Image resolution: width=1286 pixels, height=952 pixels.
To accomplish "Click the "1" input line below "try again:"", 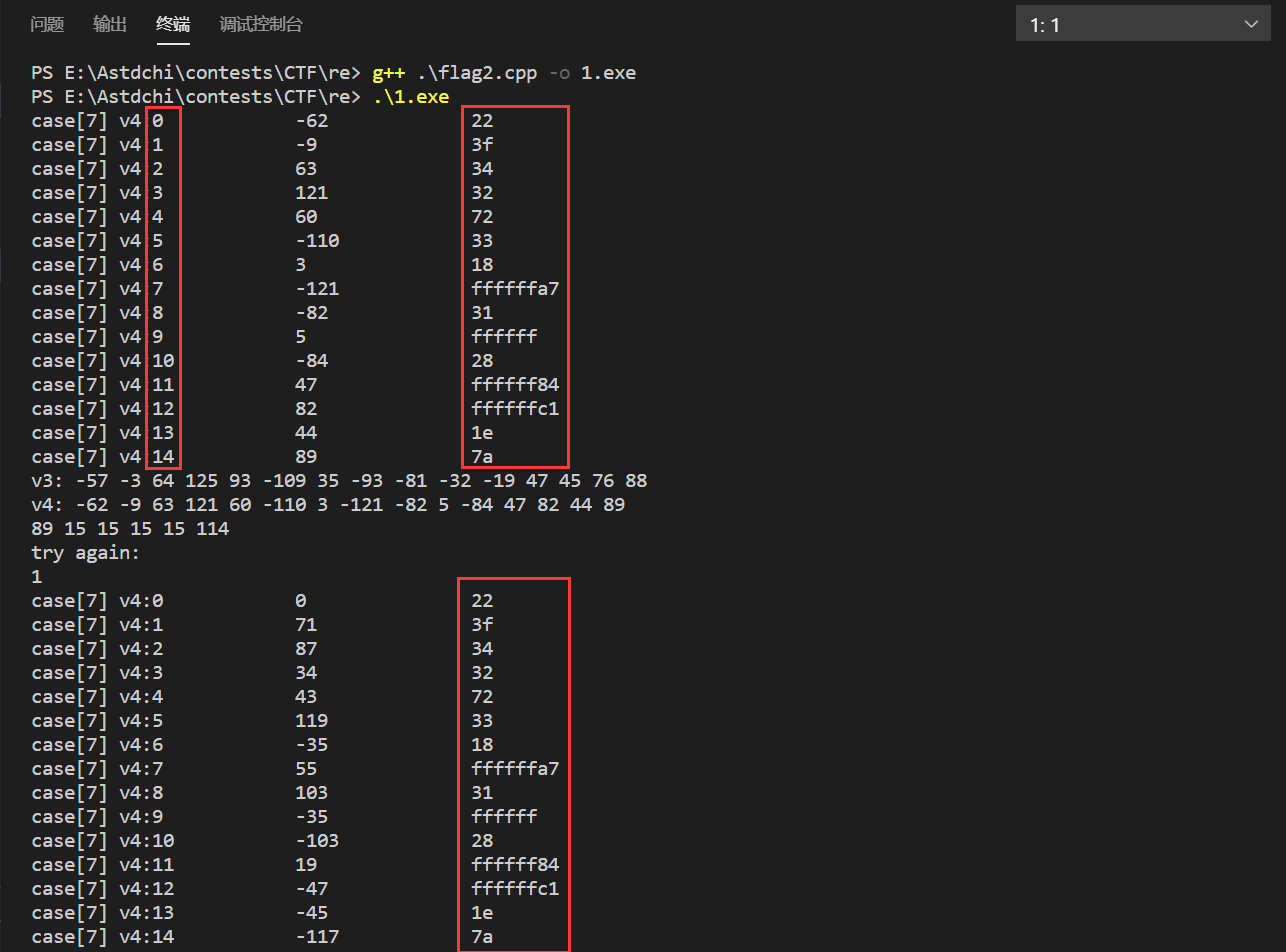I will tap(36, 577).
